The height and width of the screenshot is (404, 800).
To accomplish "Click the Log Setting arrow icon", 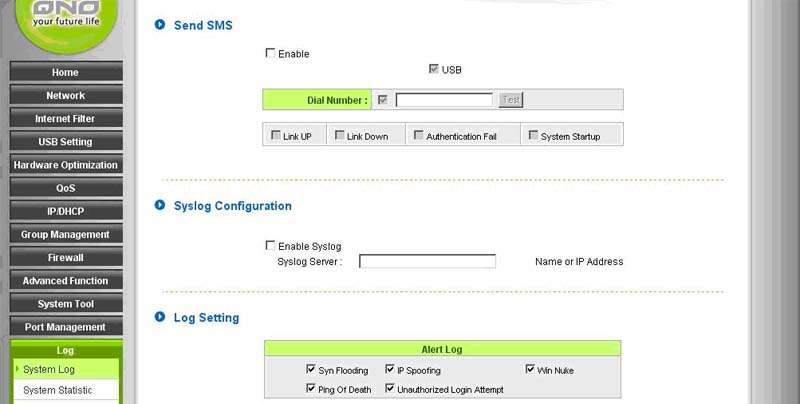I will 160,318.
